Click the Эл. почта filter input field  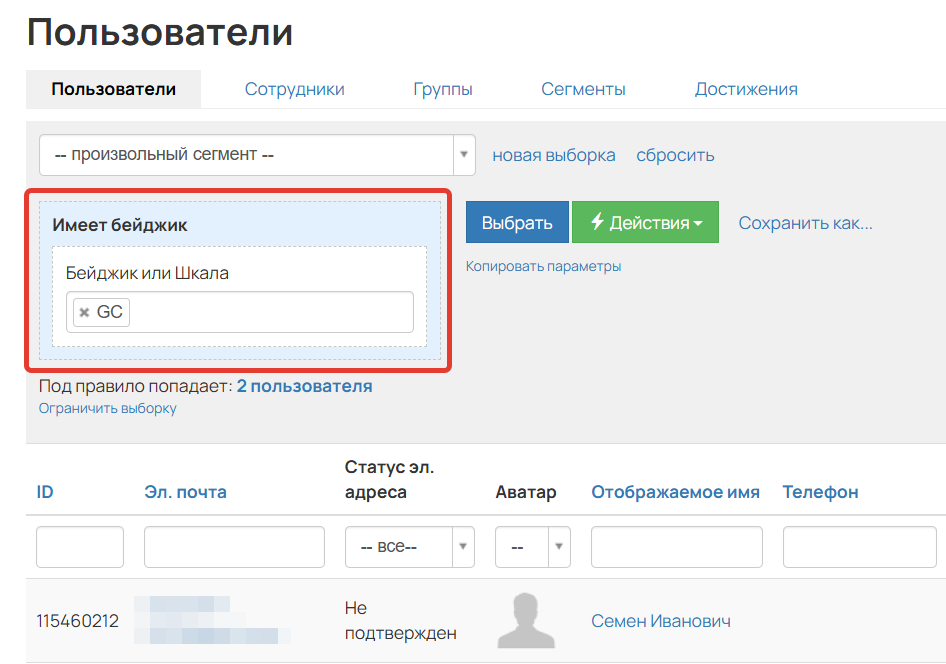233,546
